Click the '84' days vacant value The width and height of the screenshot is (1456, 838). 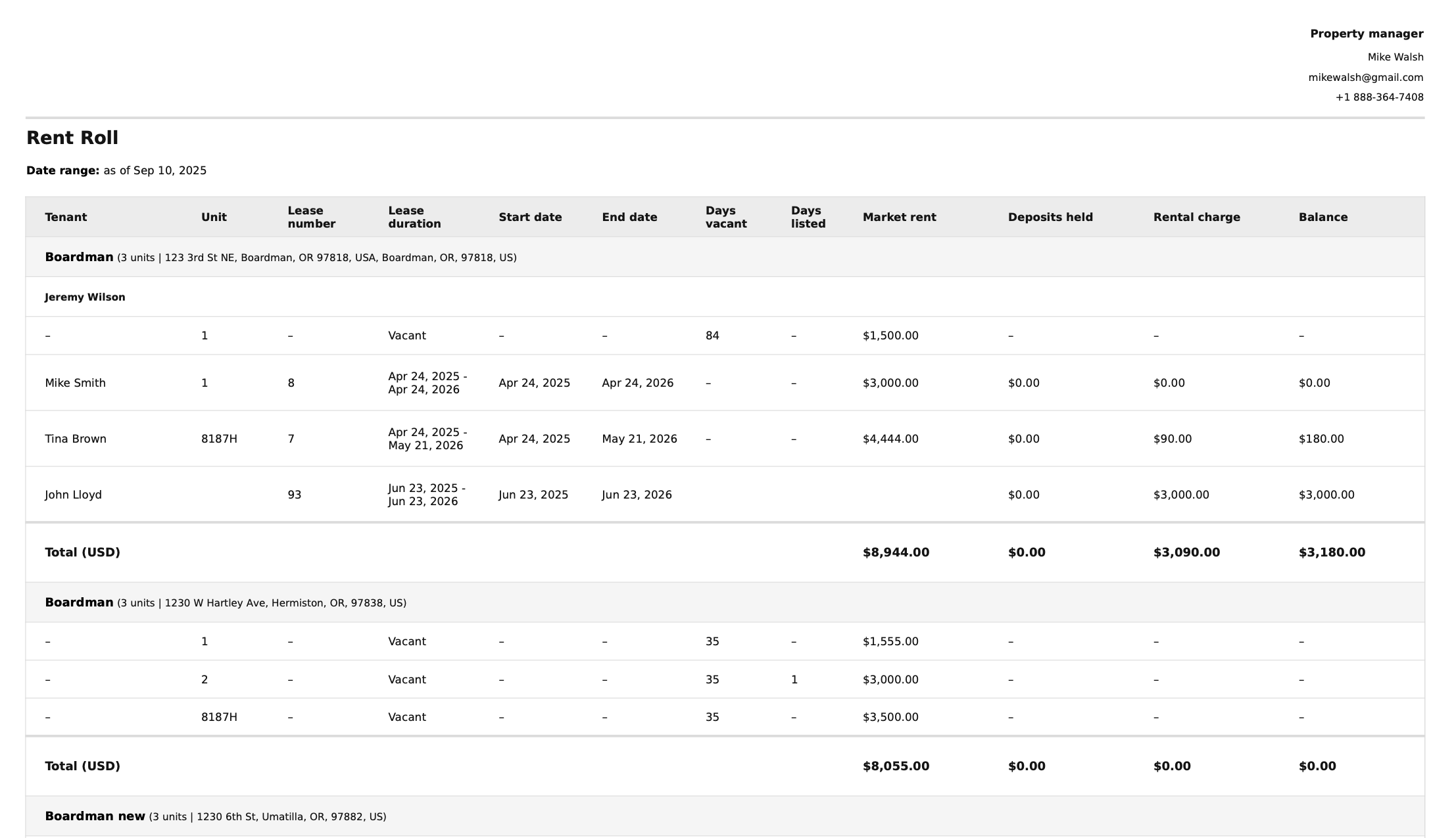pyautogui.click(x=712, y=336)
